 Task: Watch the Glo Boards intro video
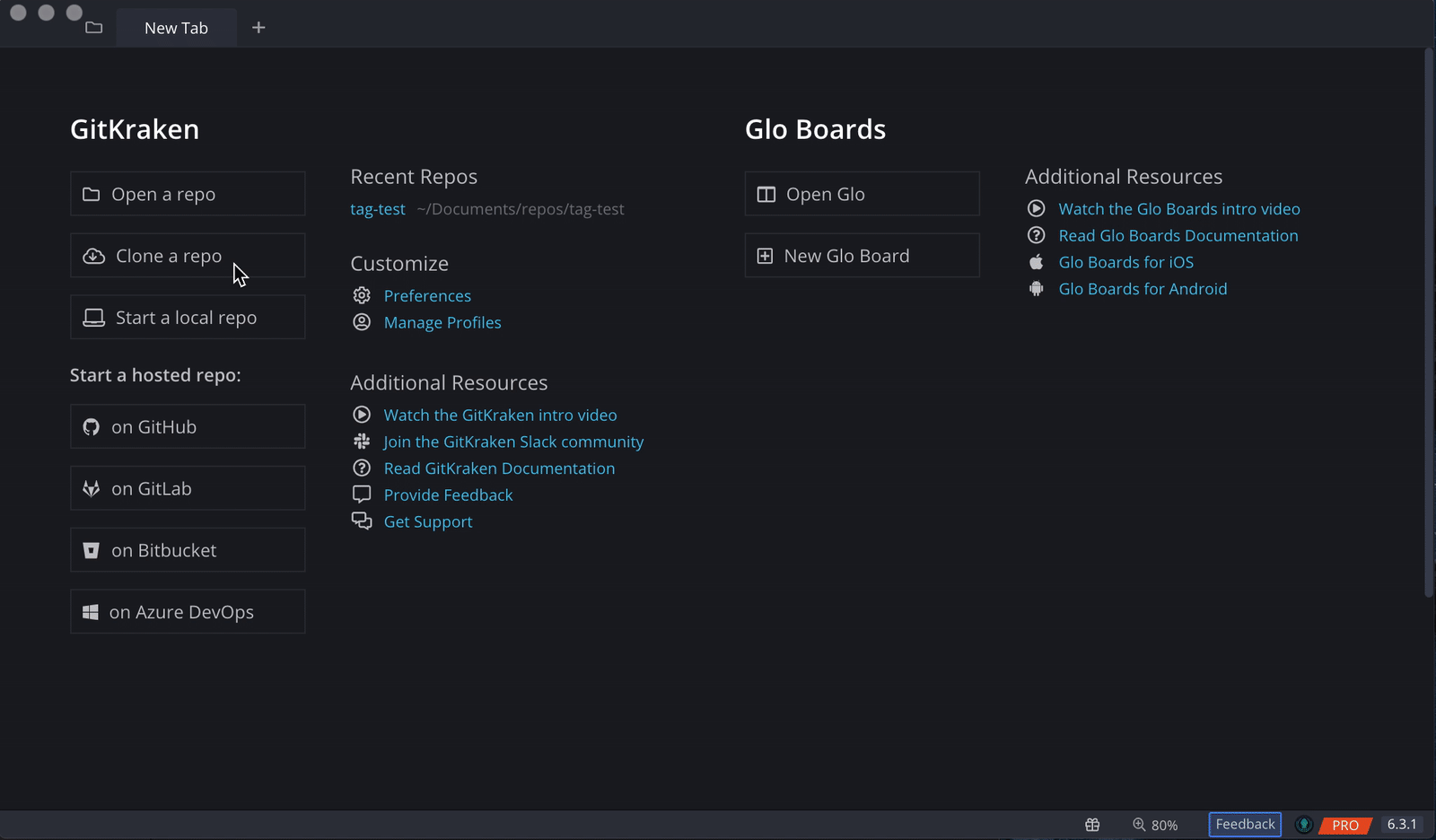pos(1179,209)
